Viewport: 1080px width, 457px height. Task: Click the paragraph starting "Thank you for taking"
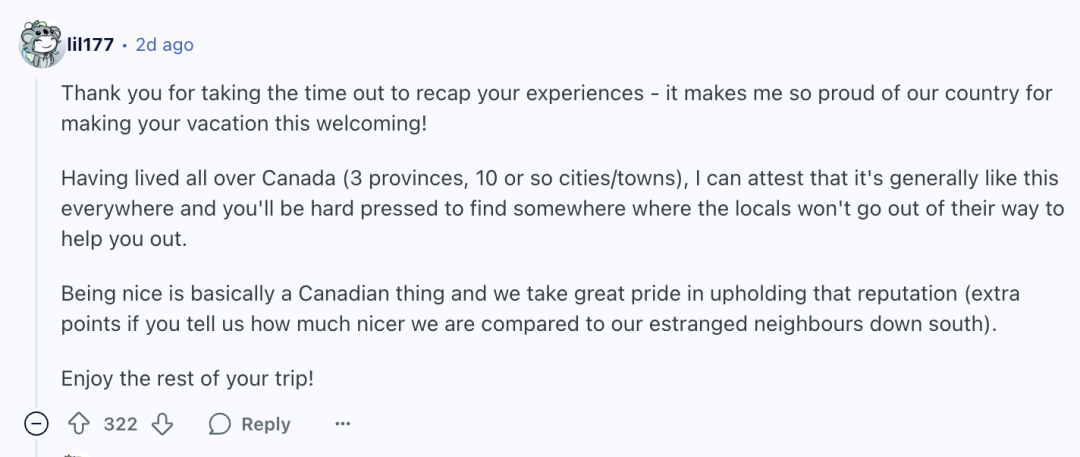click(x=557, y=109)
